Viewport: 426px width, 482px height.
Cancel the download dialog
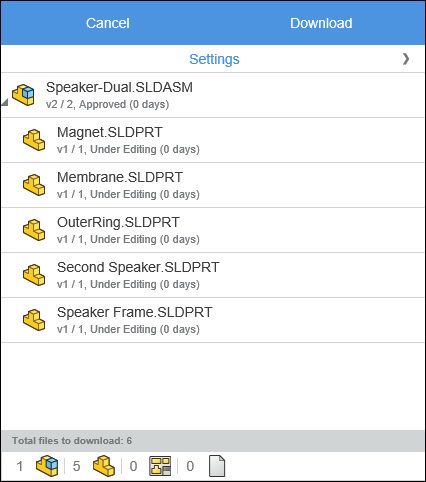(107, 23)
